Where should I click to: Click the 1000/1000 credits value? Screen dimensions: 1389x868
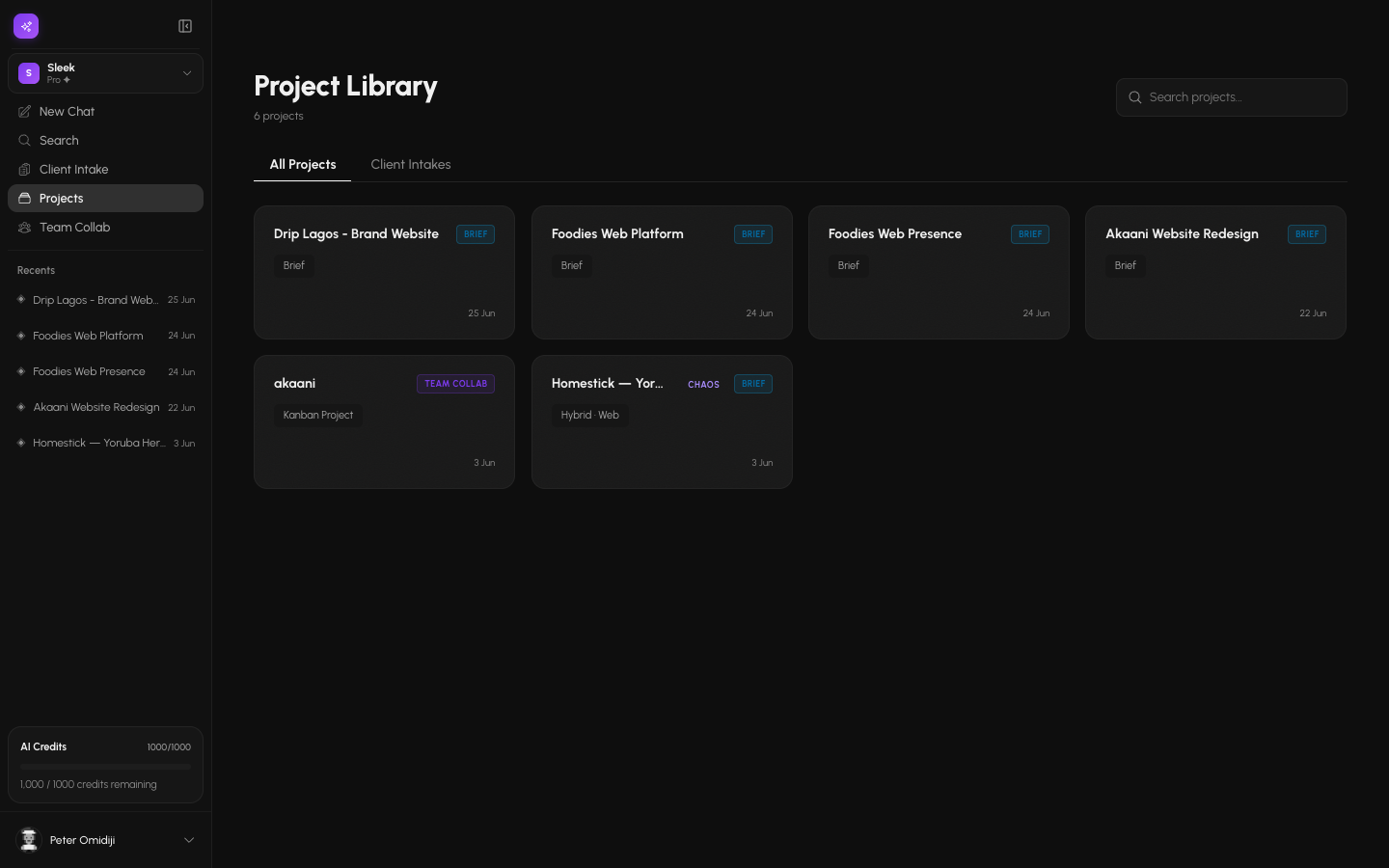coord(169,747)
